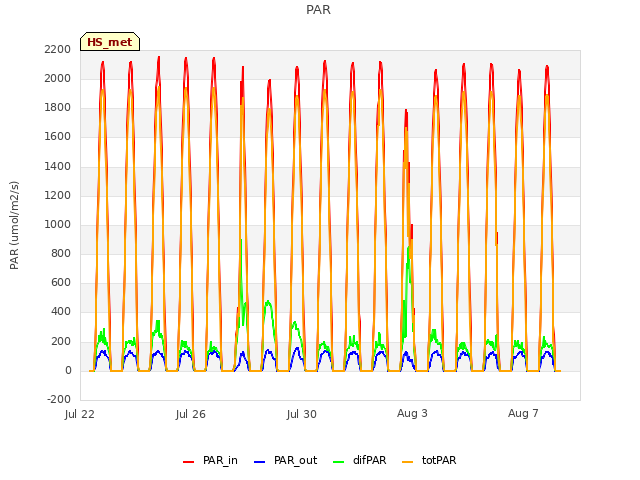Click the difPAR legend label

coord(369,460)
